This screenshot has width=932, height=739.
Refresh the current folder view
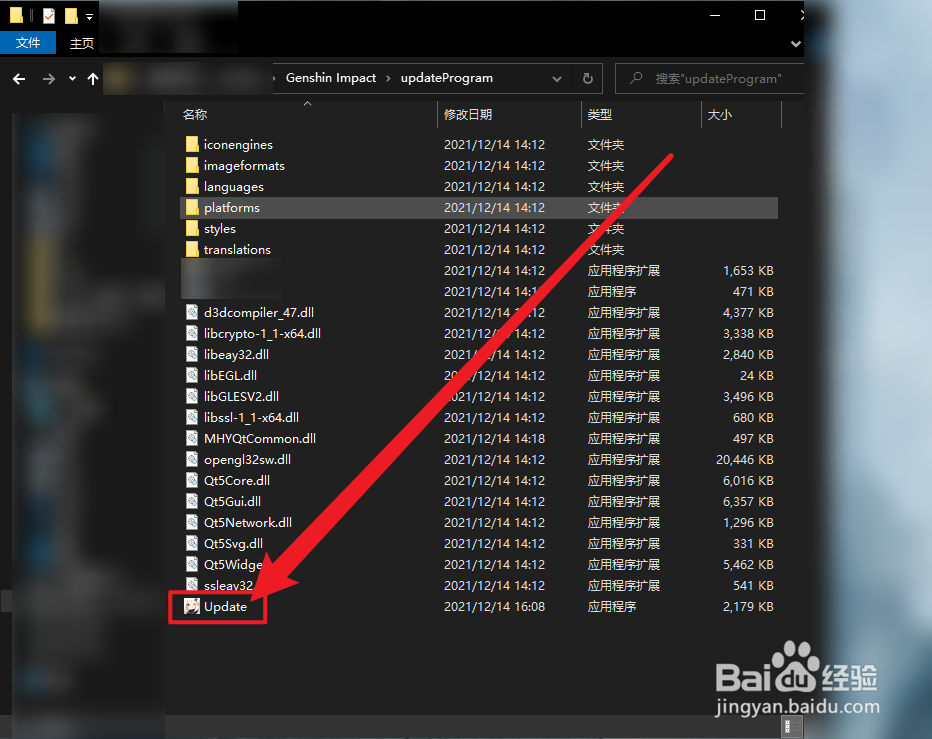tap(587, 78)
